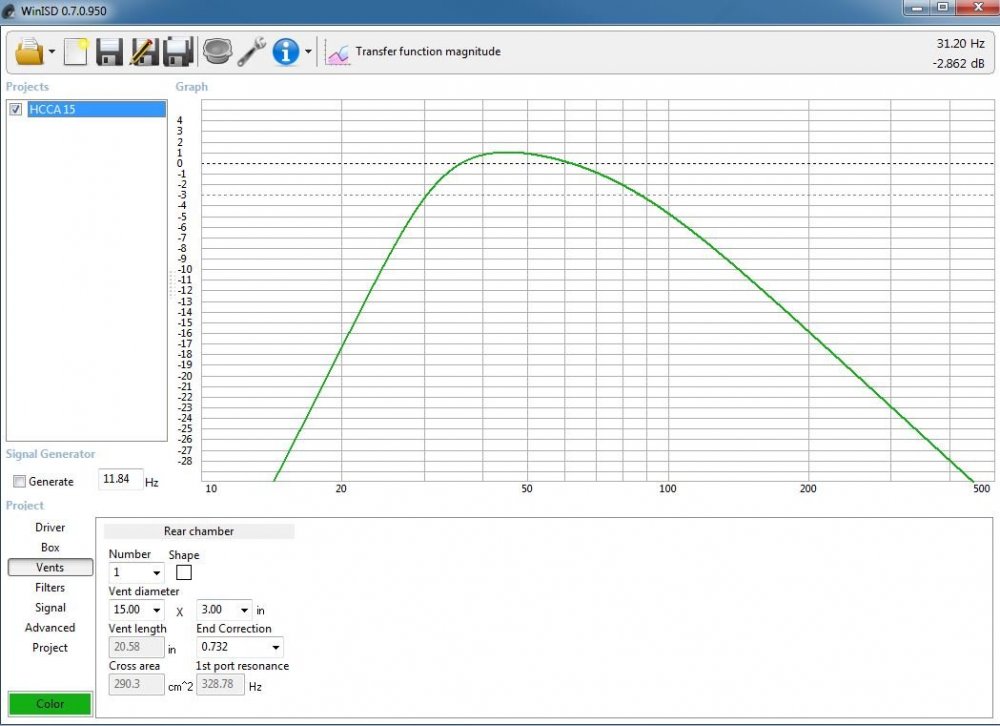This screenshot has height=726, width=1000.
Task: Click the green Color button
Action: tap(49, 703)
